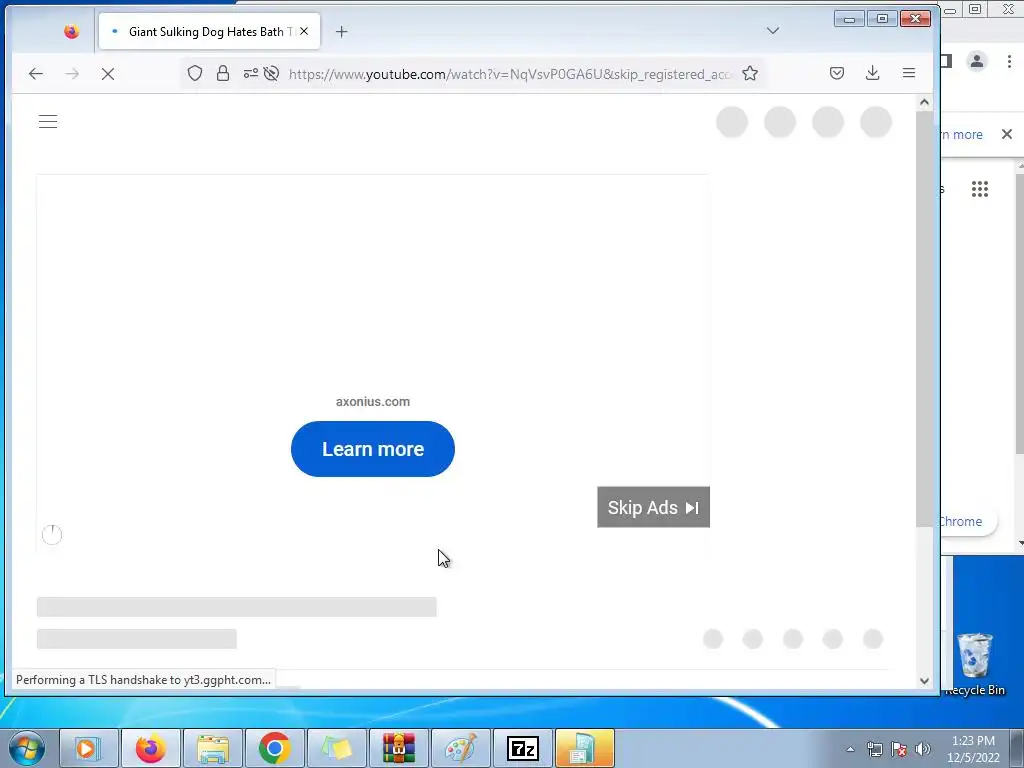Go back using the Firefox back arrow
The image size is (1024, 768).
coord(36,74)
